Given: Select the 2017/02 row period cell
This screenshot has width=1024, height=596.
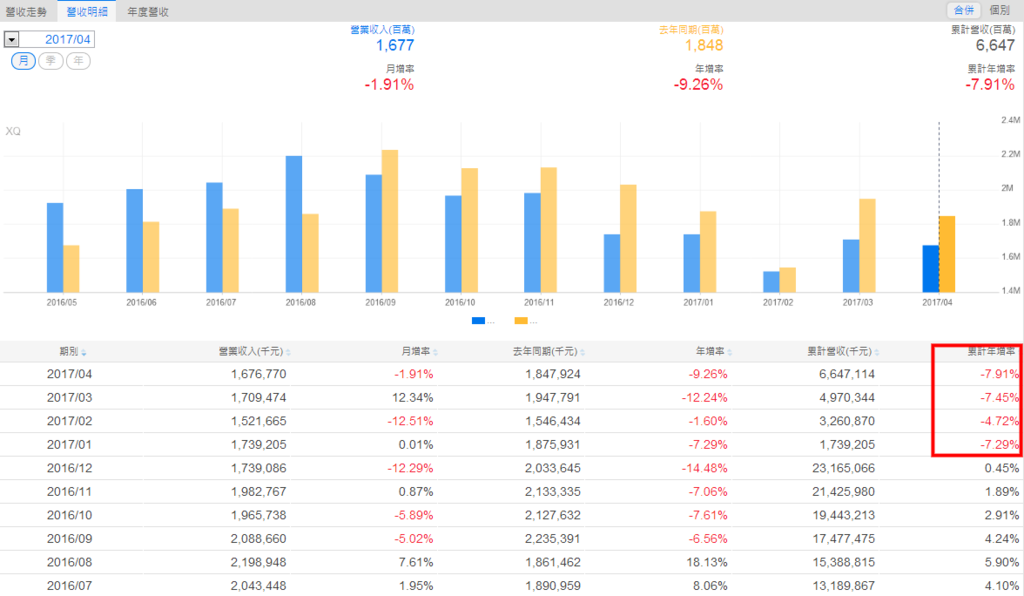Looking at the screenshot, I should (x=69, y=421).
